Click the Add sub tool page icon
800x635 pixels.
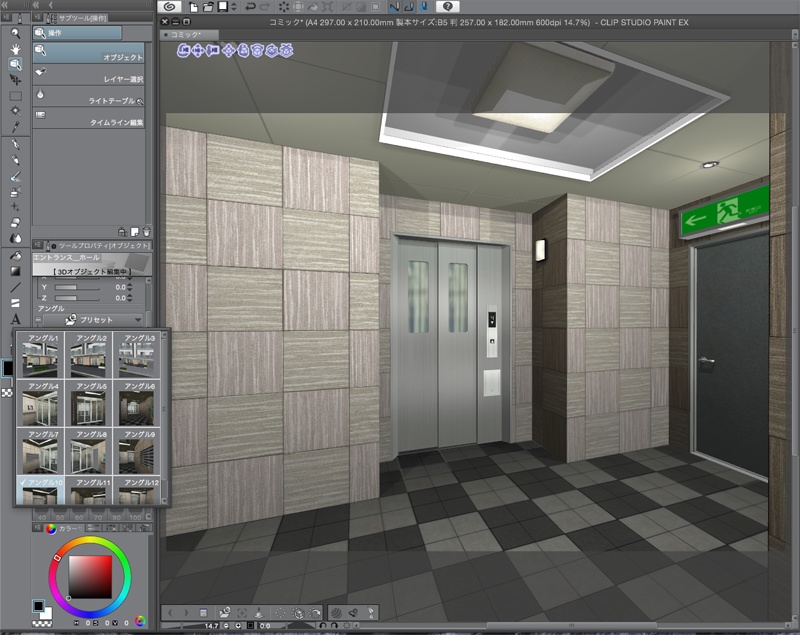coord(135,232)
